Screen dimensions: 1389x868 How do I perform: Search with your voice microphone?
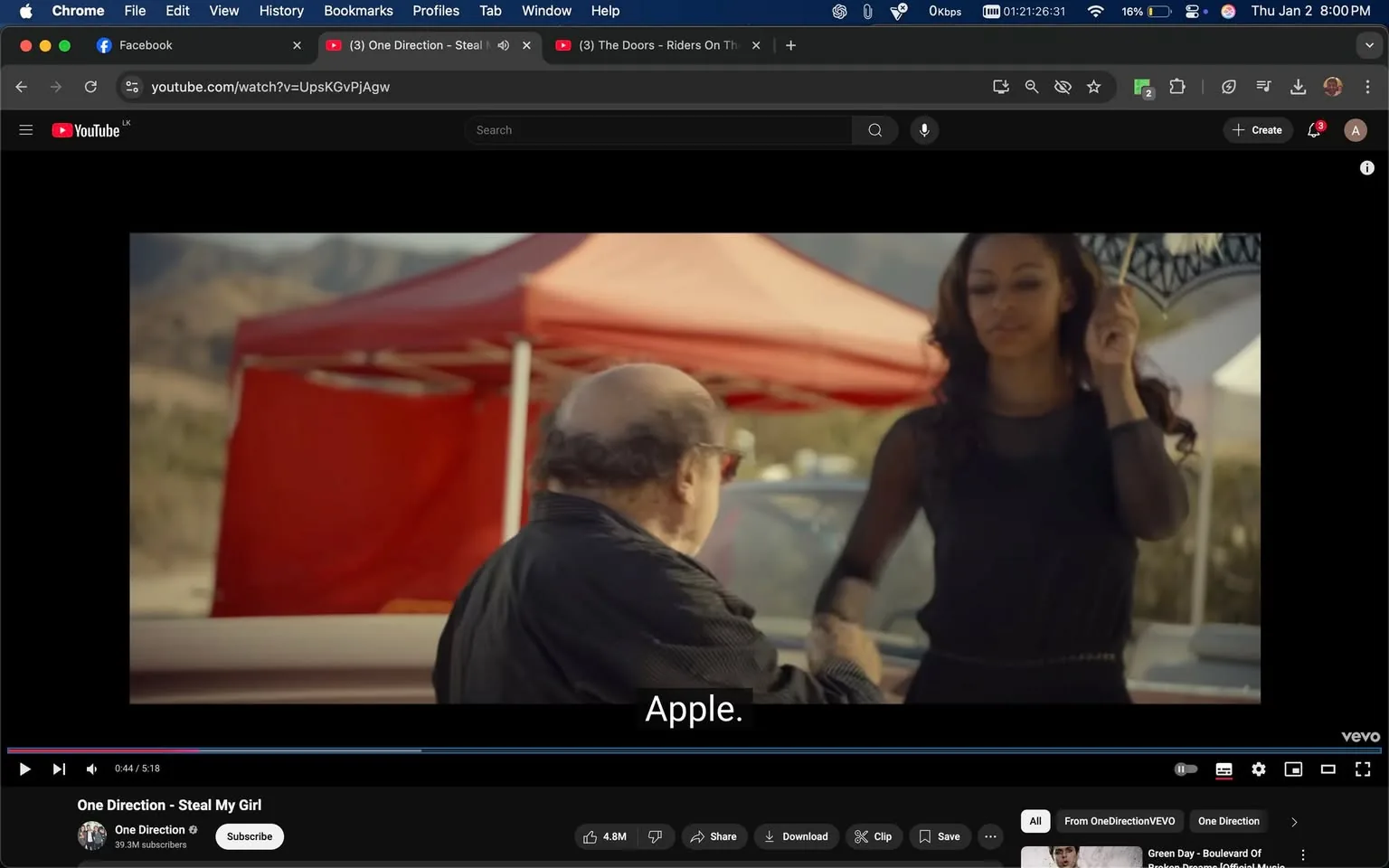(923, 130)
